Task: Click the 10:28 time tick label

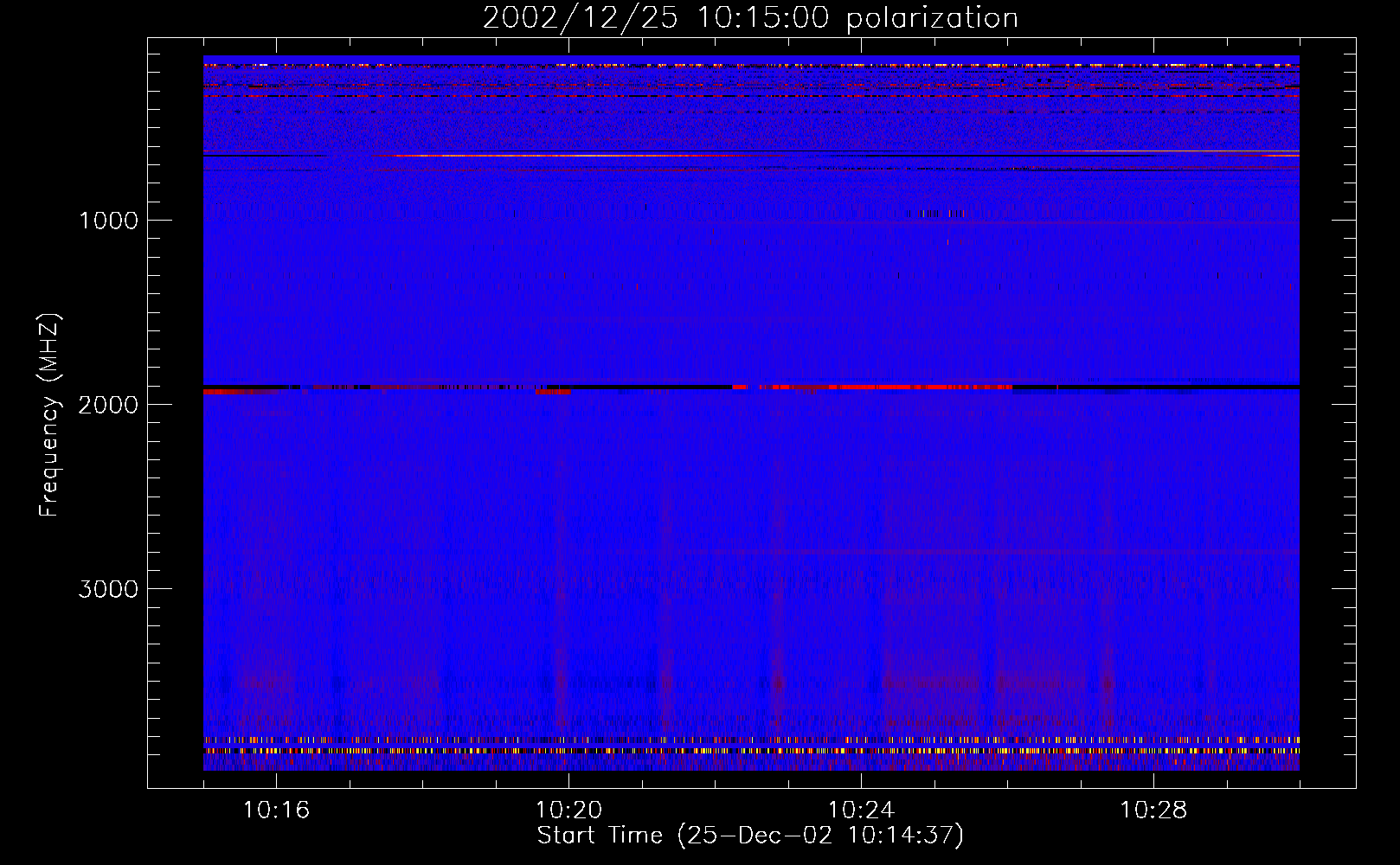Action: click(x=1153, y=811)
